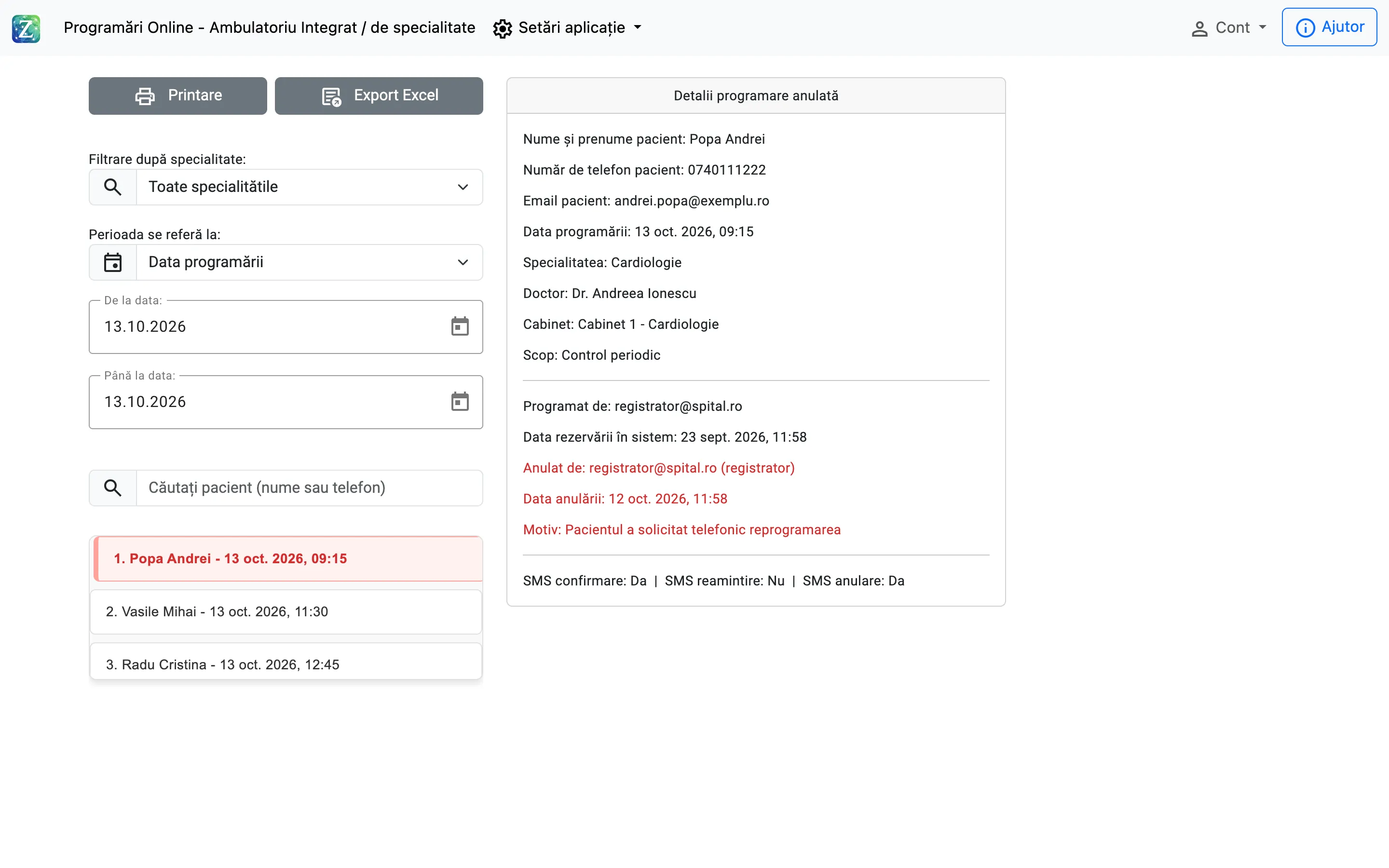Image resolution: width=1389 pixels, height=868 pixels.
Task: Click the De la data date field
Action: [286, 326]
